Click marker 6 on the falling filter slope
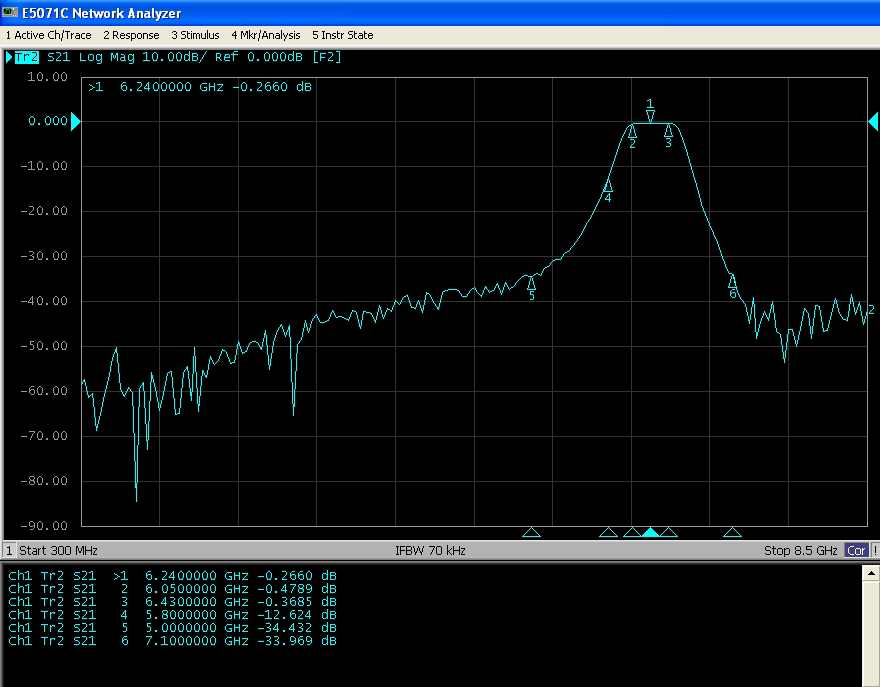This screenshot has width=880, height=687. [732, 281]
